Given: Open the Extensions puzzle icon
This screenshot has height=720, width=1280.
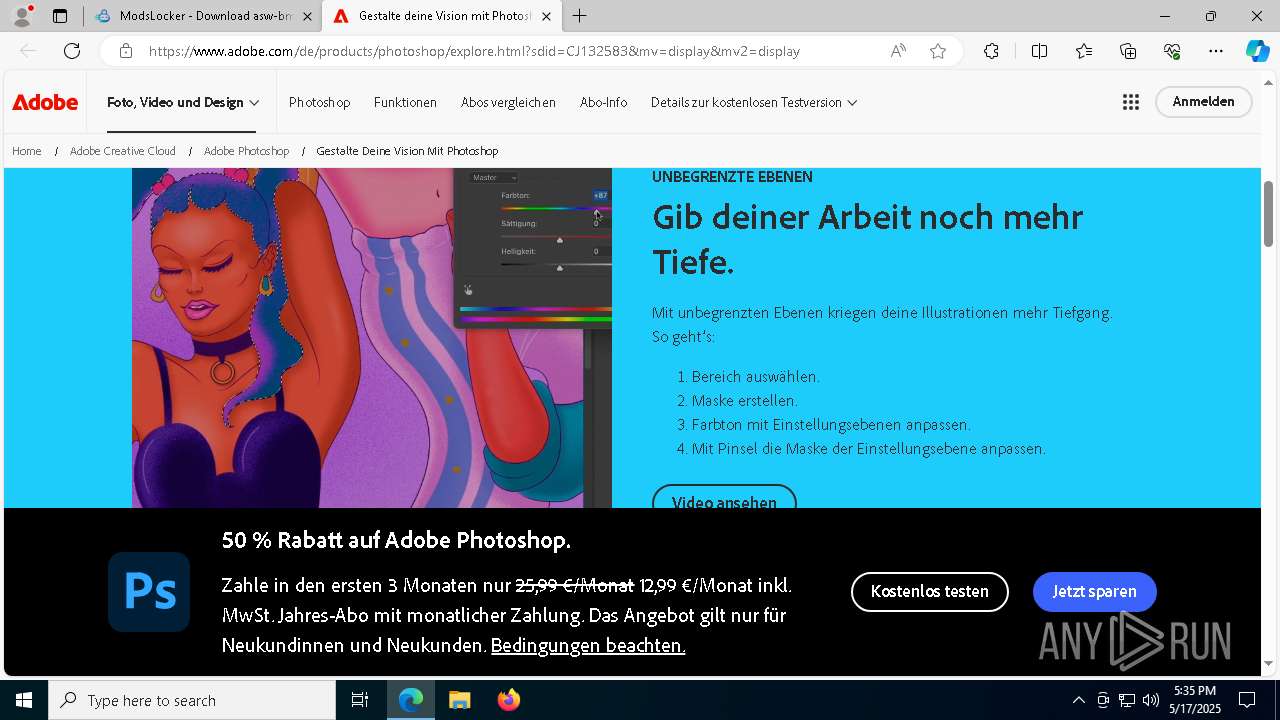Looking at the screenshot, I should [991, 51].
